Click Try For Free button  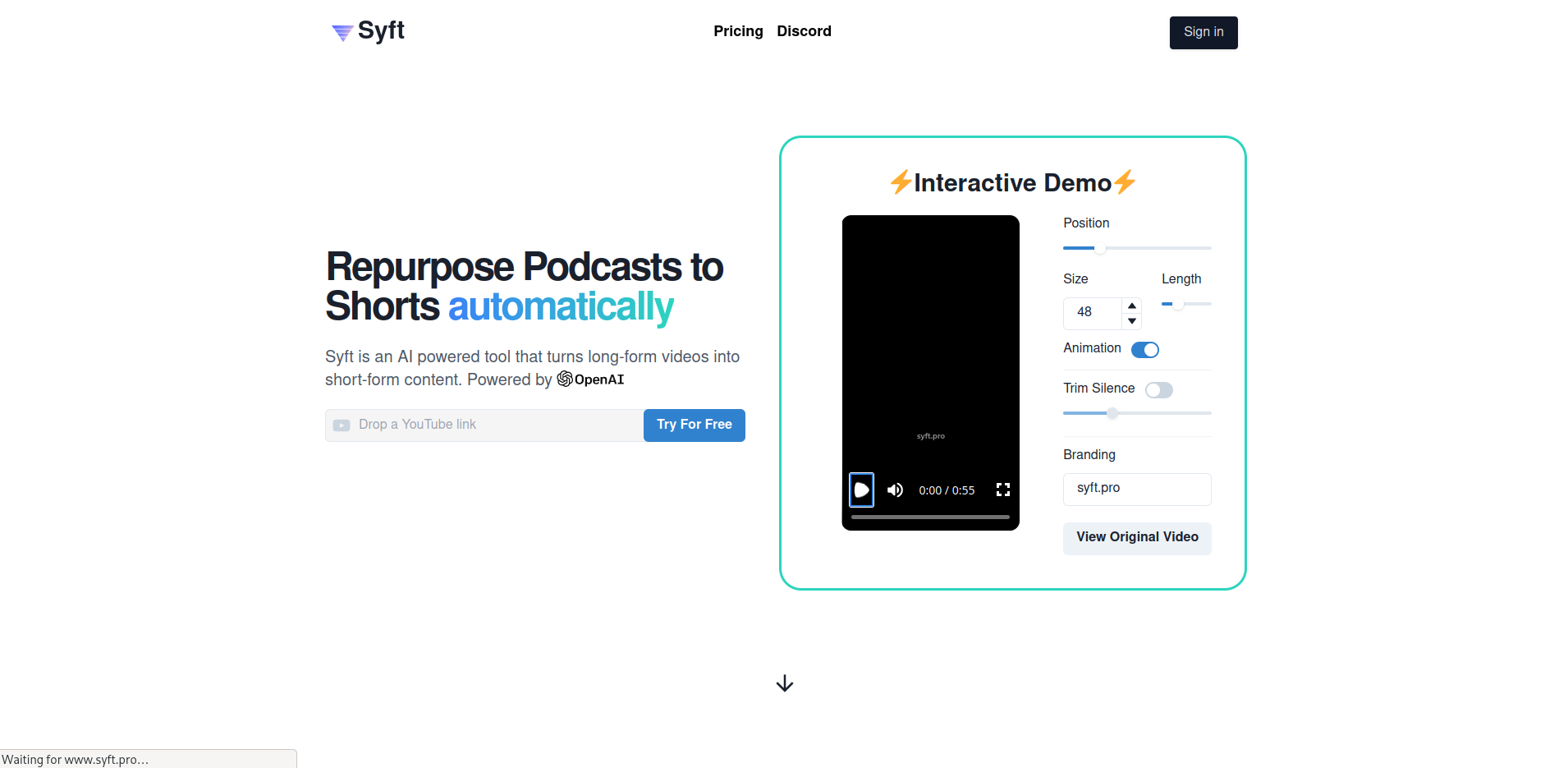[695, 425]
